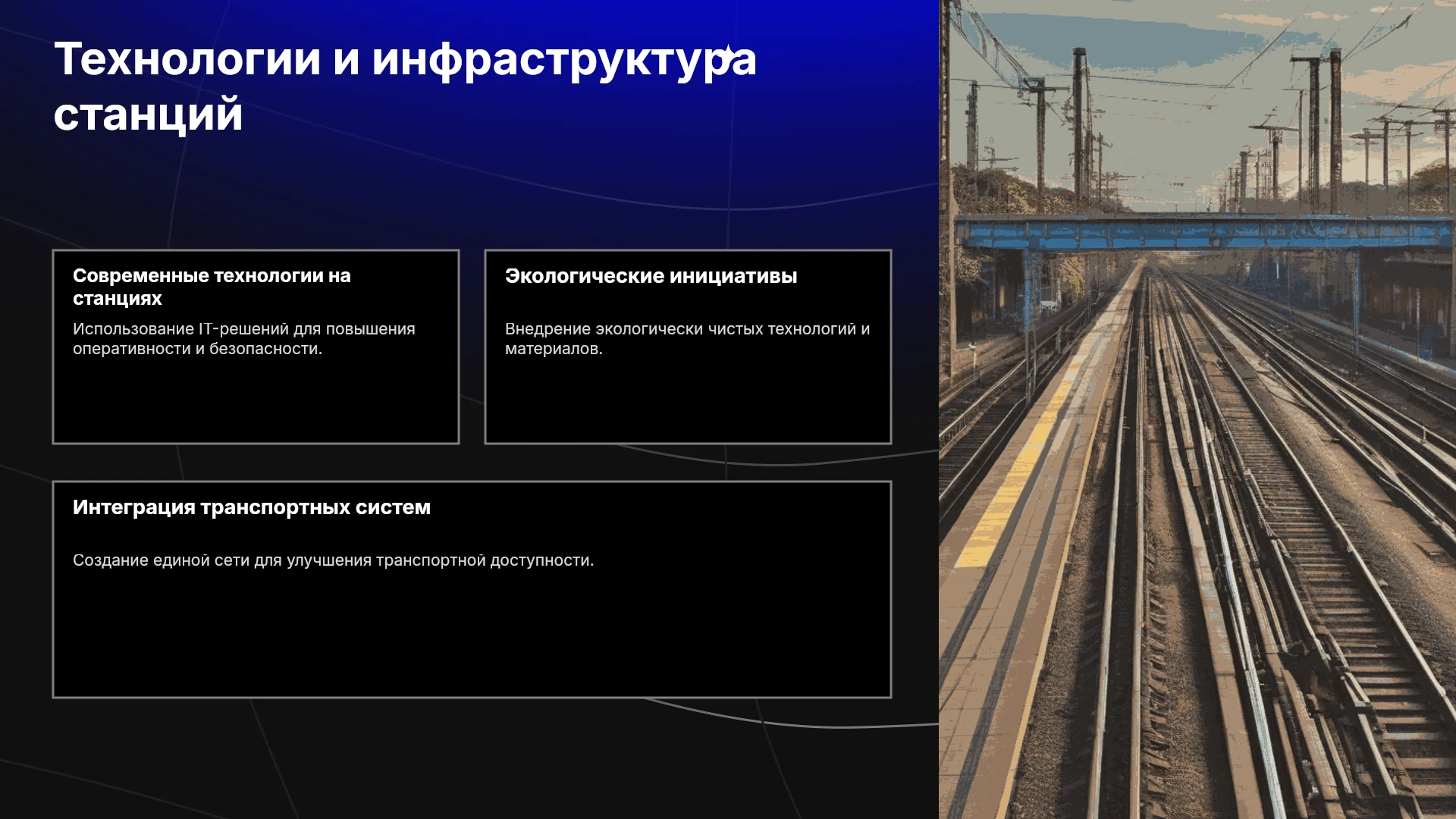
Task: Click the word "материалов" in the ecology card
Action: tap(552, 349)
